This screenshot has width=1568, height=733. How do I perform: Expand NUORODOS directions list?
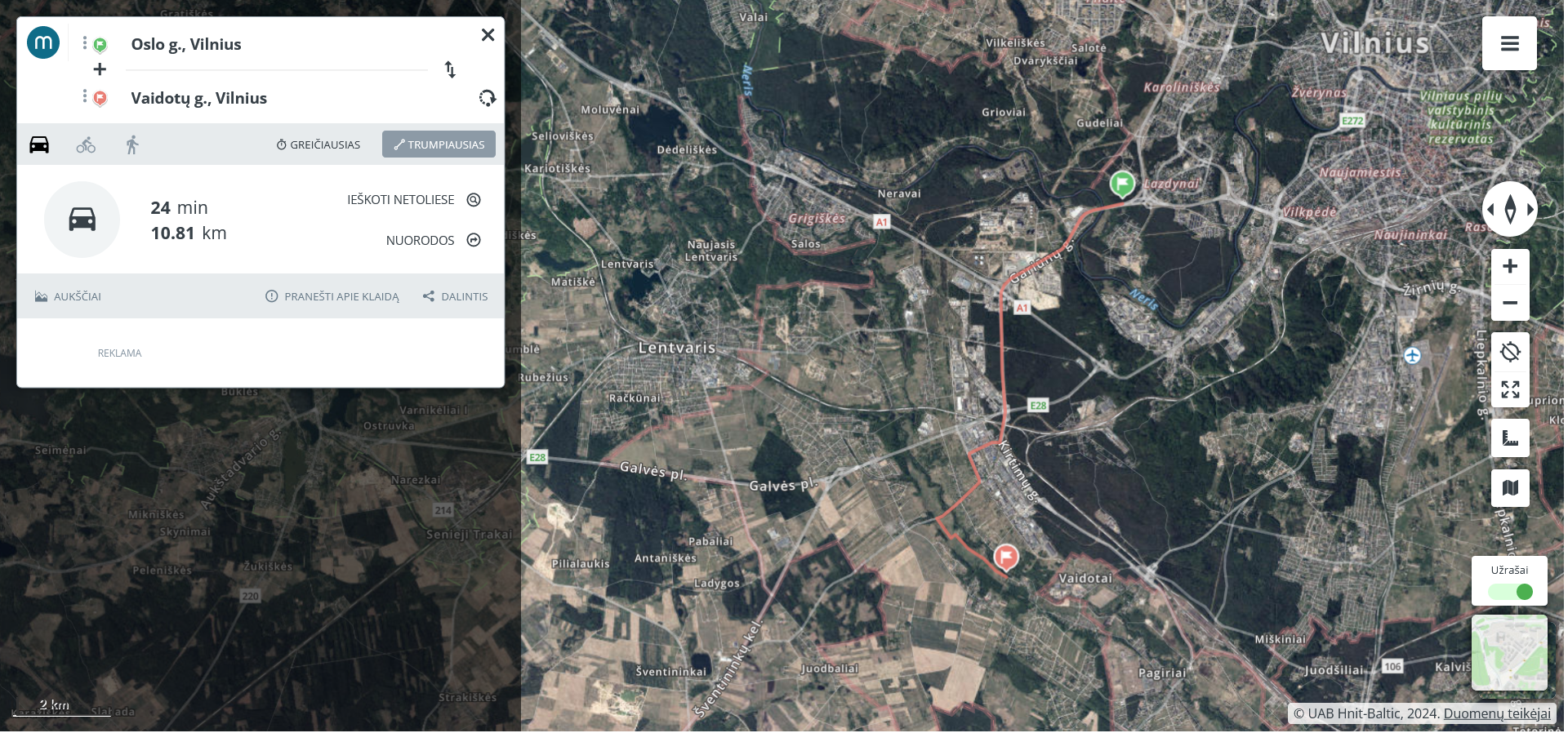tap(433, 240)
